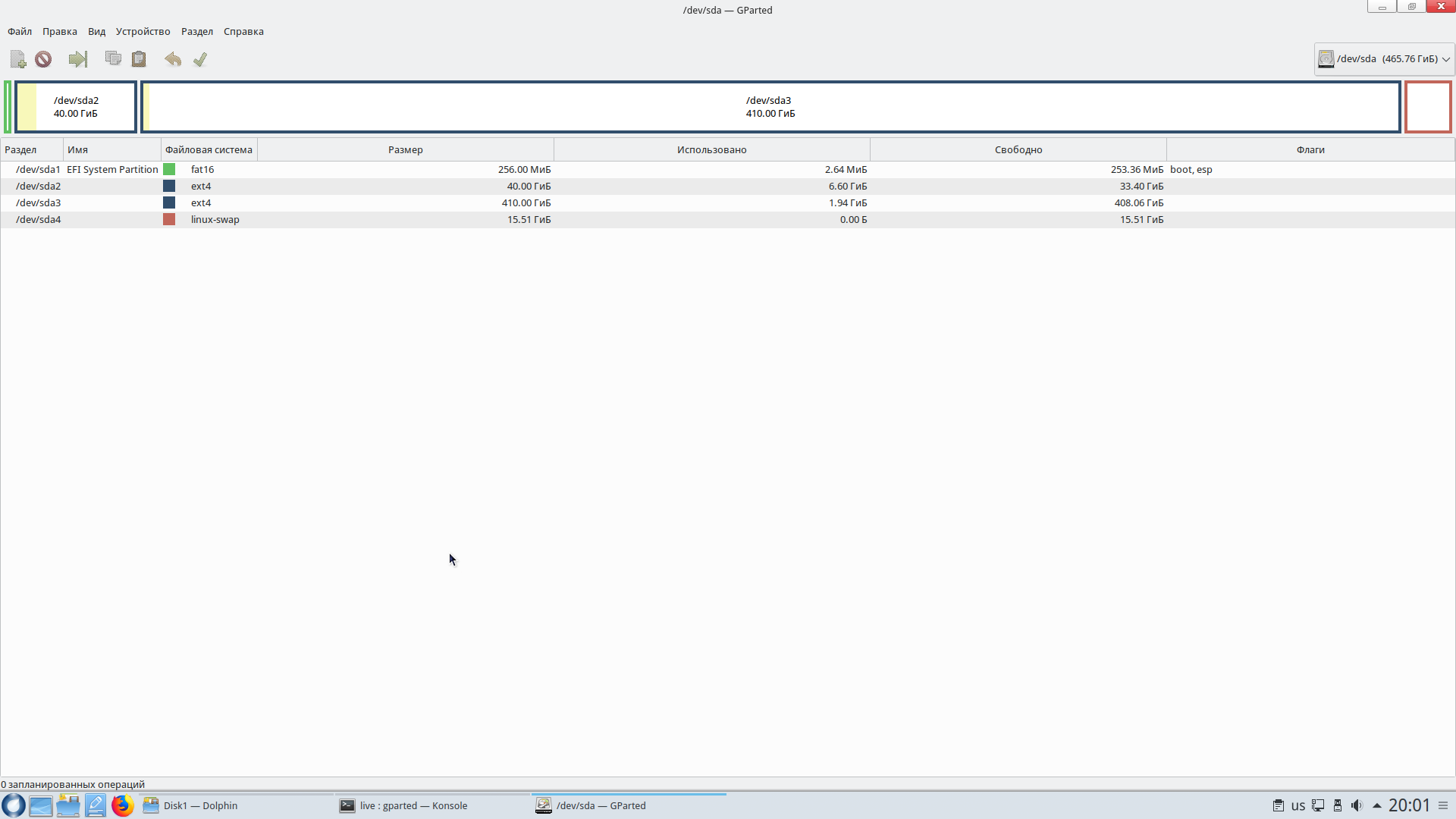Click the Использовано column header
This screenshot has width=1456, height=819.
tap(712, 149)
